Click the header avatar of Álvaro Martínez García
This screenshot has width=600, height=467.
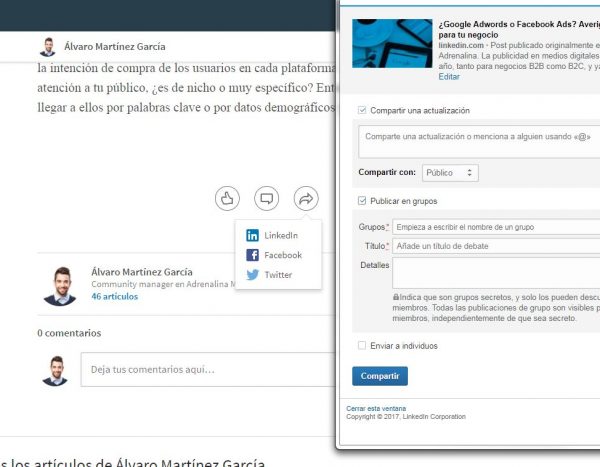point(48,47)
